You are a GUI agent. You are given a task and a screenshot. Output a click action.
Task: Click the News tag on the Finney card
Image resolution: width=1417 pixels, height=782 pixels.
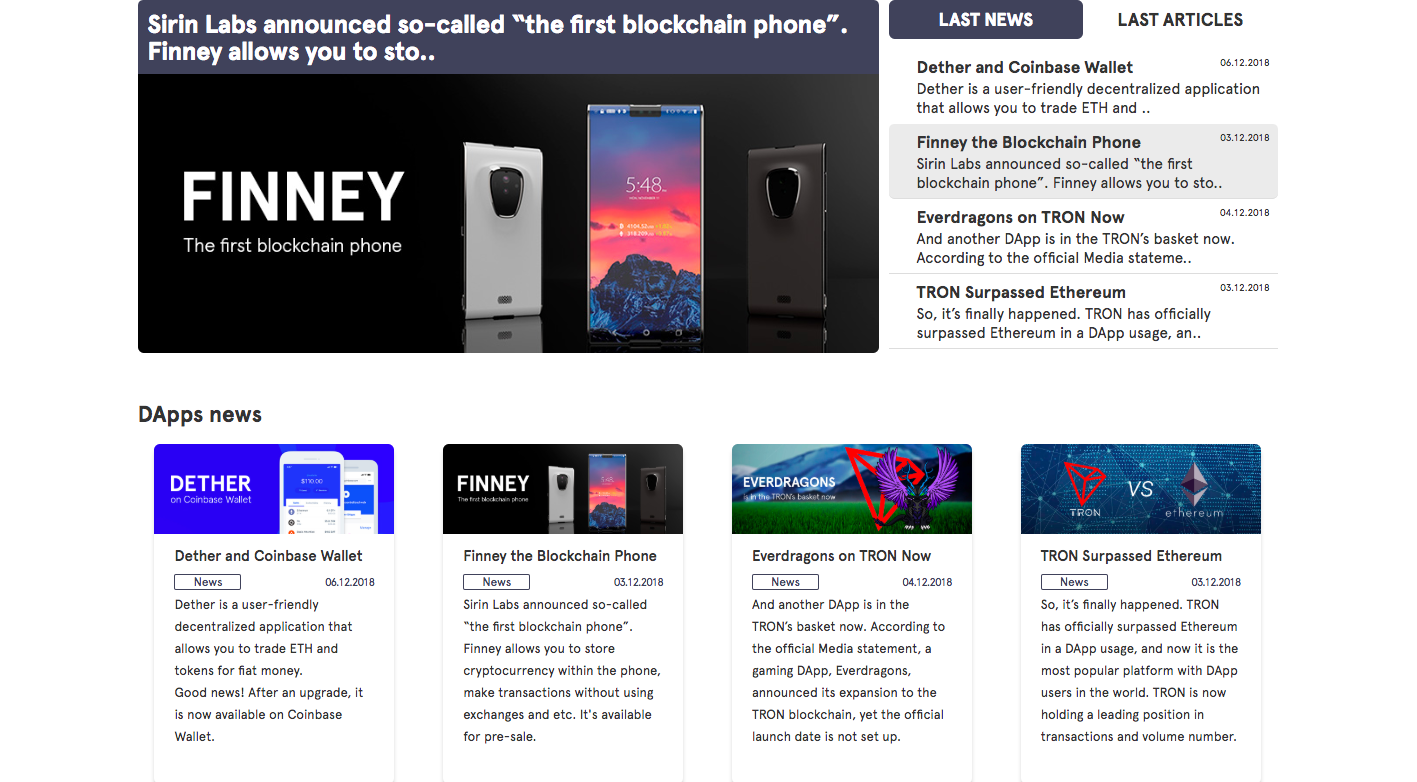(496, 581)
